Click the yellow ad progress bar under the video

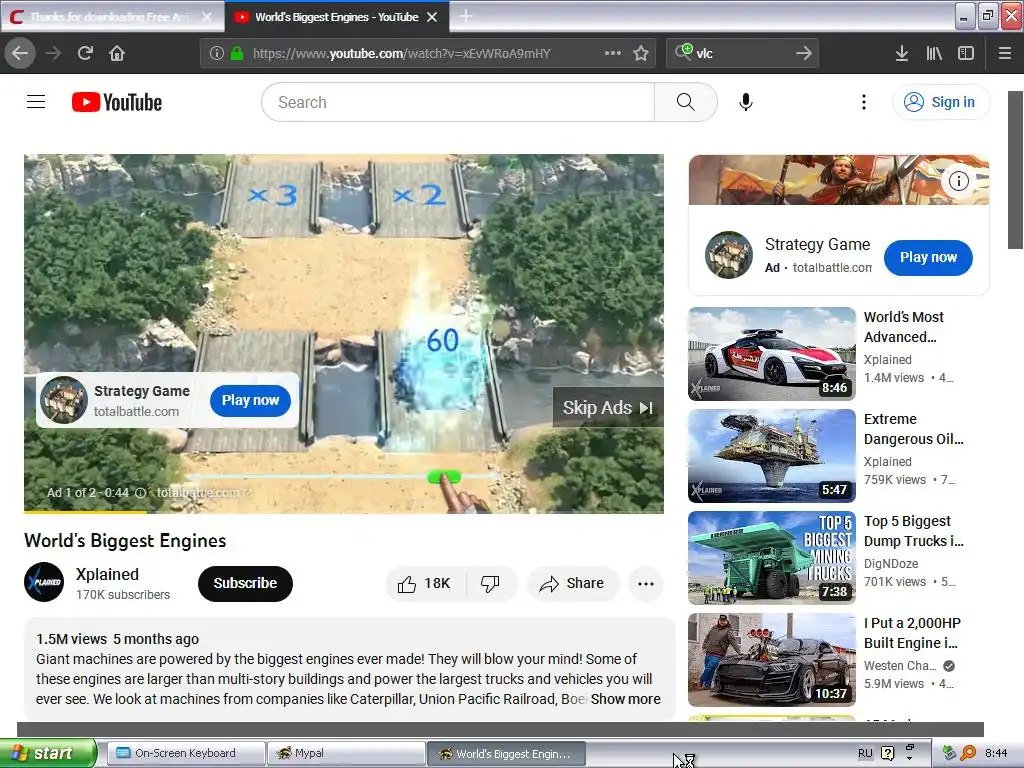[x=86, y=511]
